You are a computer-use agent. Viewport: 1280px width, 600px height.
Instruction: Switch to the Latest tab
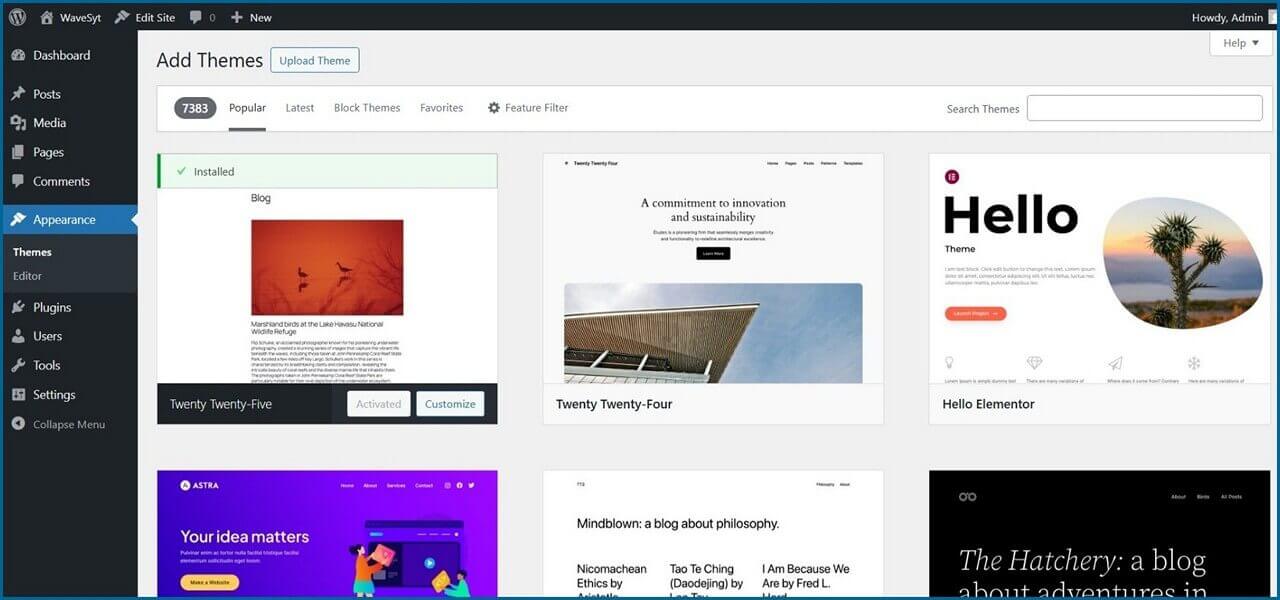300,107
